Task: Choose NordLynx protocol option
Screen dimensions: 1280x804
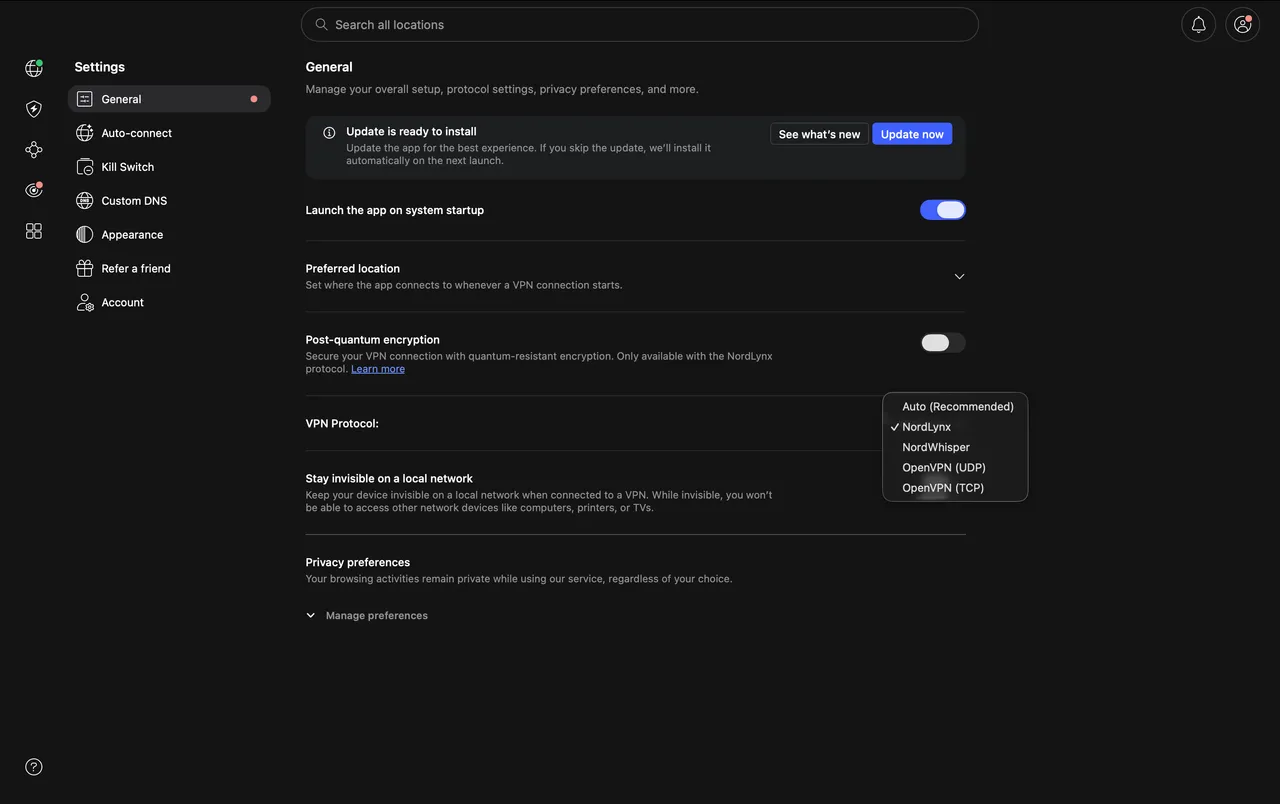Action: tap(955, 427)
